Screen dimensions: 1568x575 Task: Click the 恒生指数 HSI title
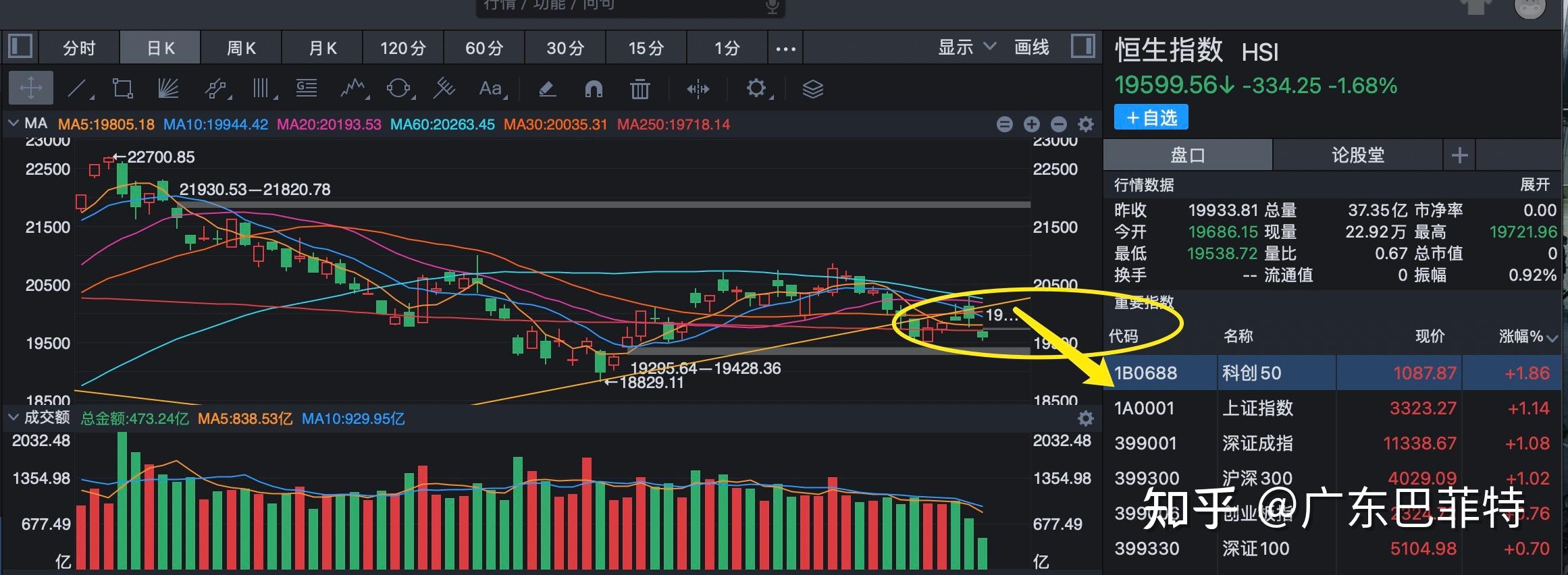(1196, 51)
